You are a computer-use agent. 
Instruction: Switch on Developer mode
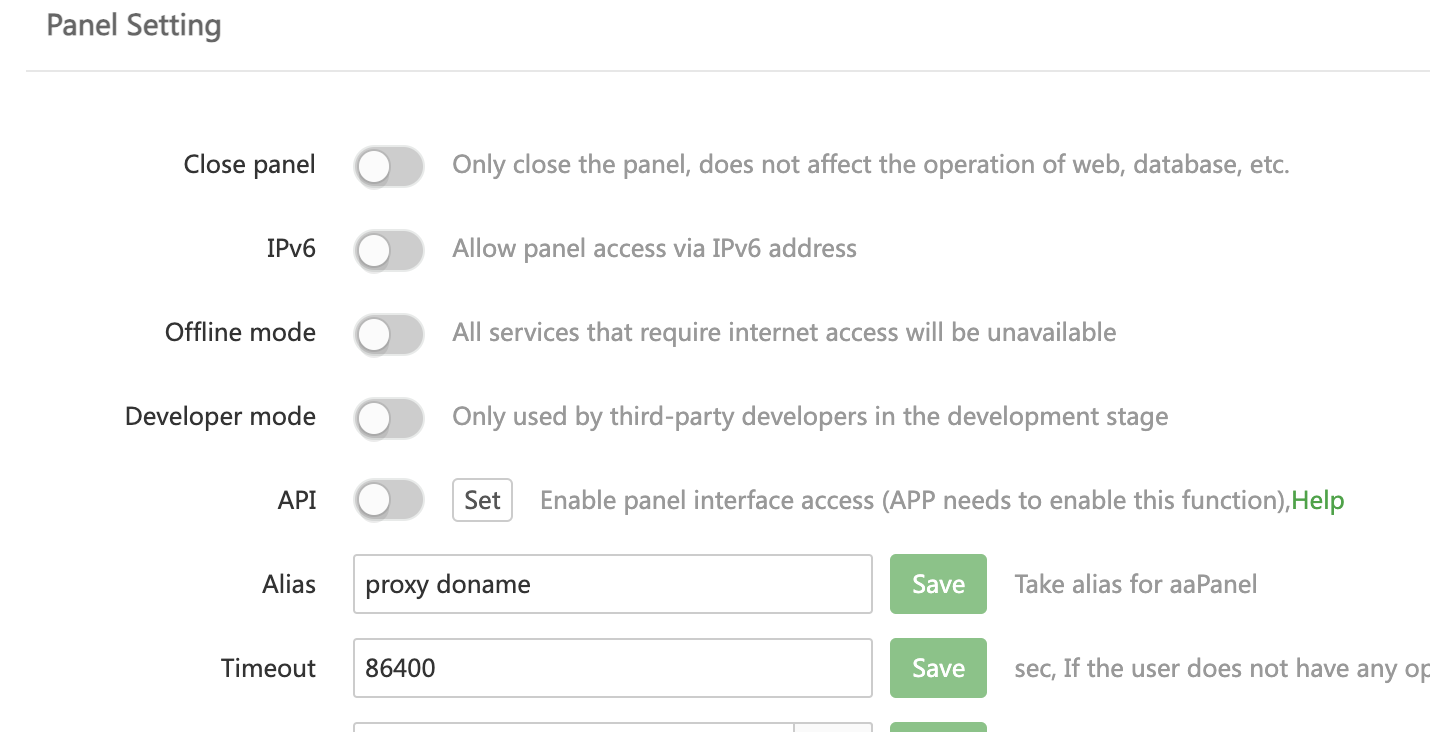[x=389, y=418]
